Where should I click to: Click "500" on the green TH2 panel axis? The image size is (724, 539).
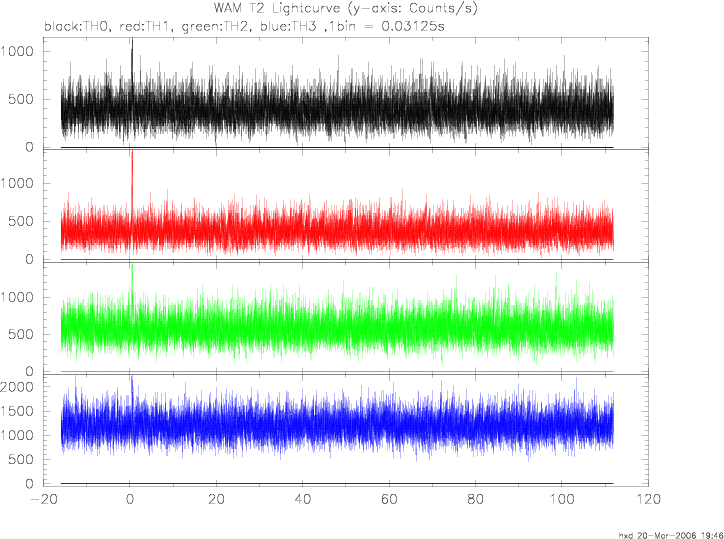click(22, 334)
